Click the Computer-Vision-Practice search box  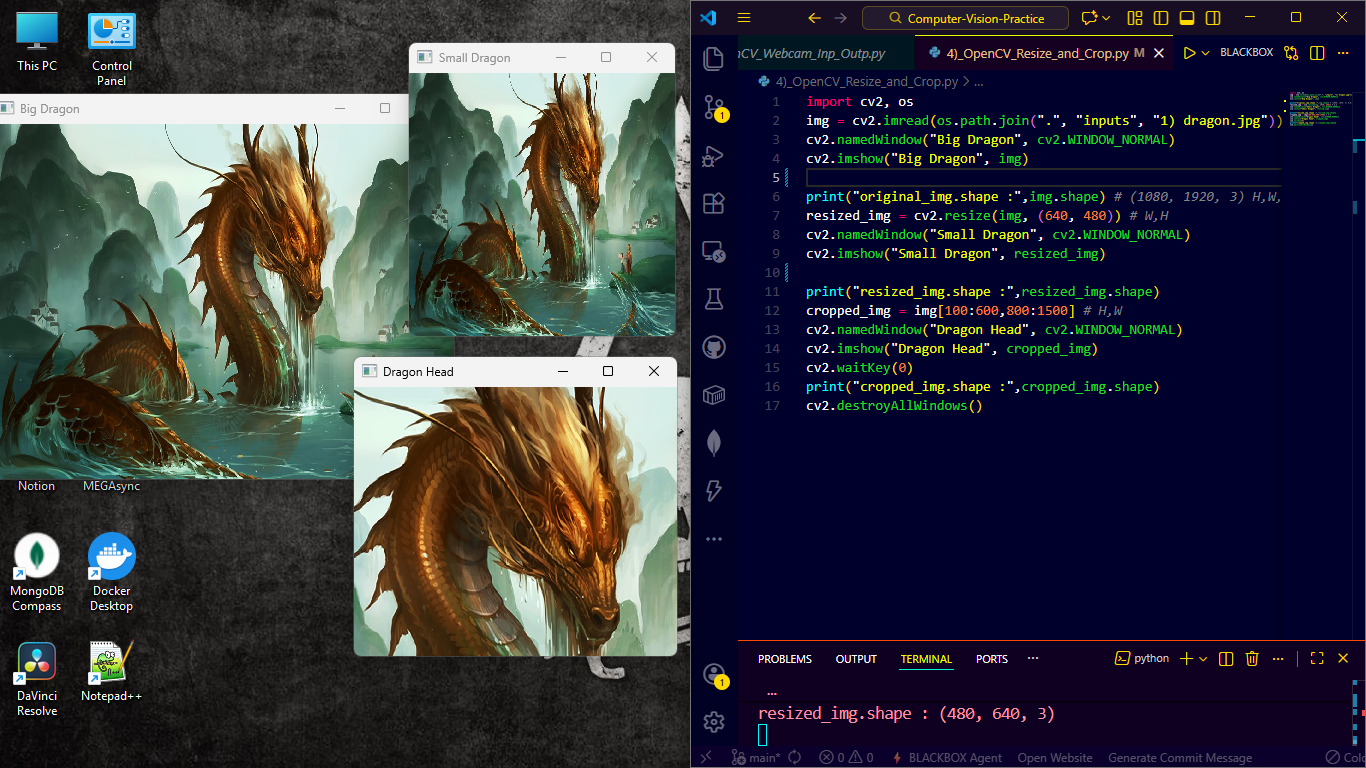coord(965,18)
